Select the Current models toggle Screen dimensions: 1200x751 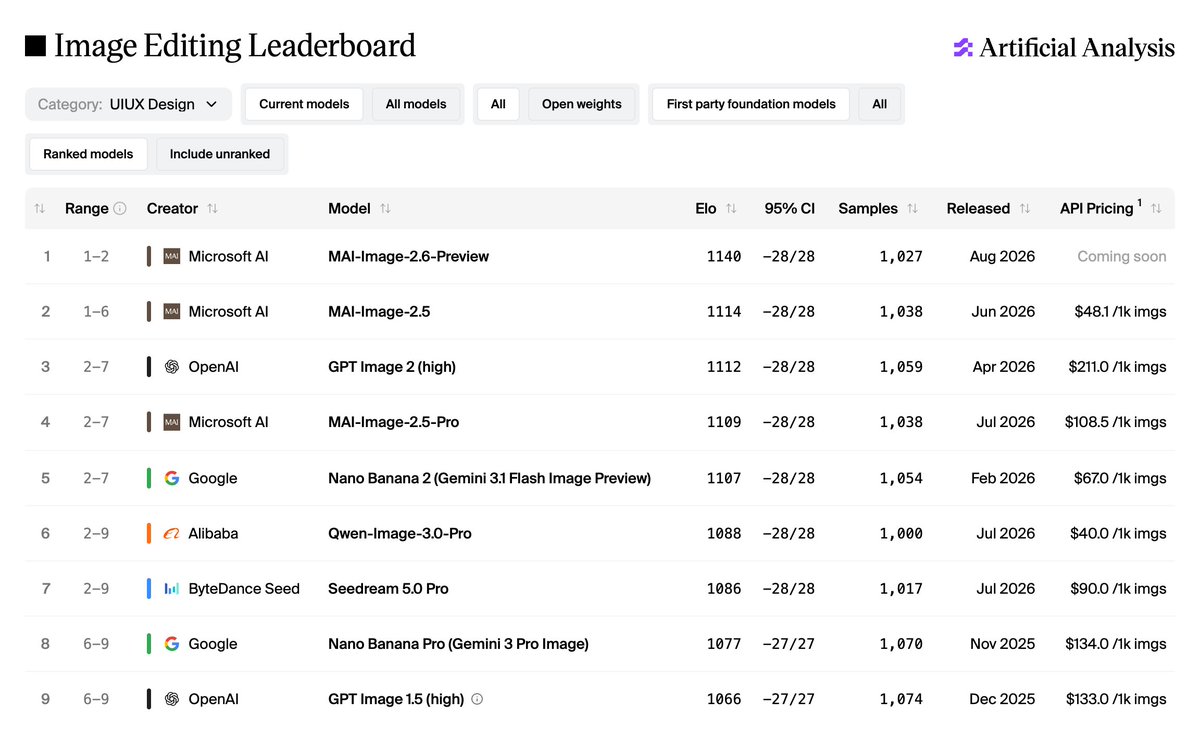304,104
